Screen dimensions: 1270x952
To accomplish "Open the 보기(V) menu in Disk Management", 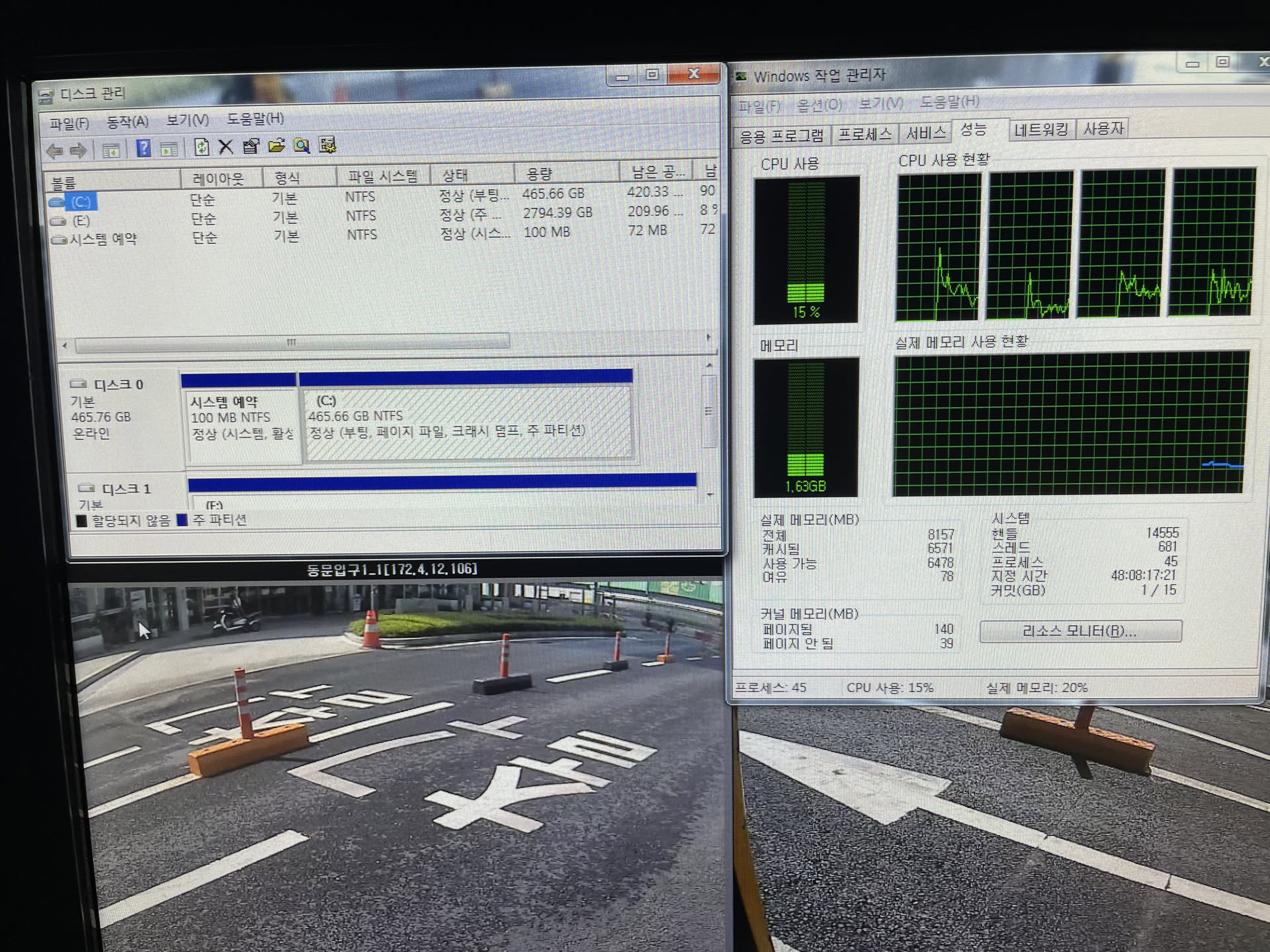I will tap(187, 120).
